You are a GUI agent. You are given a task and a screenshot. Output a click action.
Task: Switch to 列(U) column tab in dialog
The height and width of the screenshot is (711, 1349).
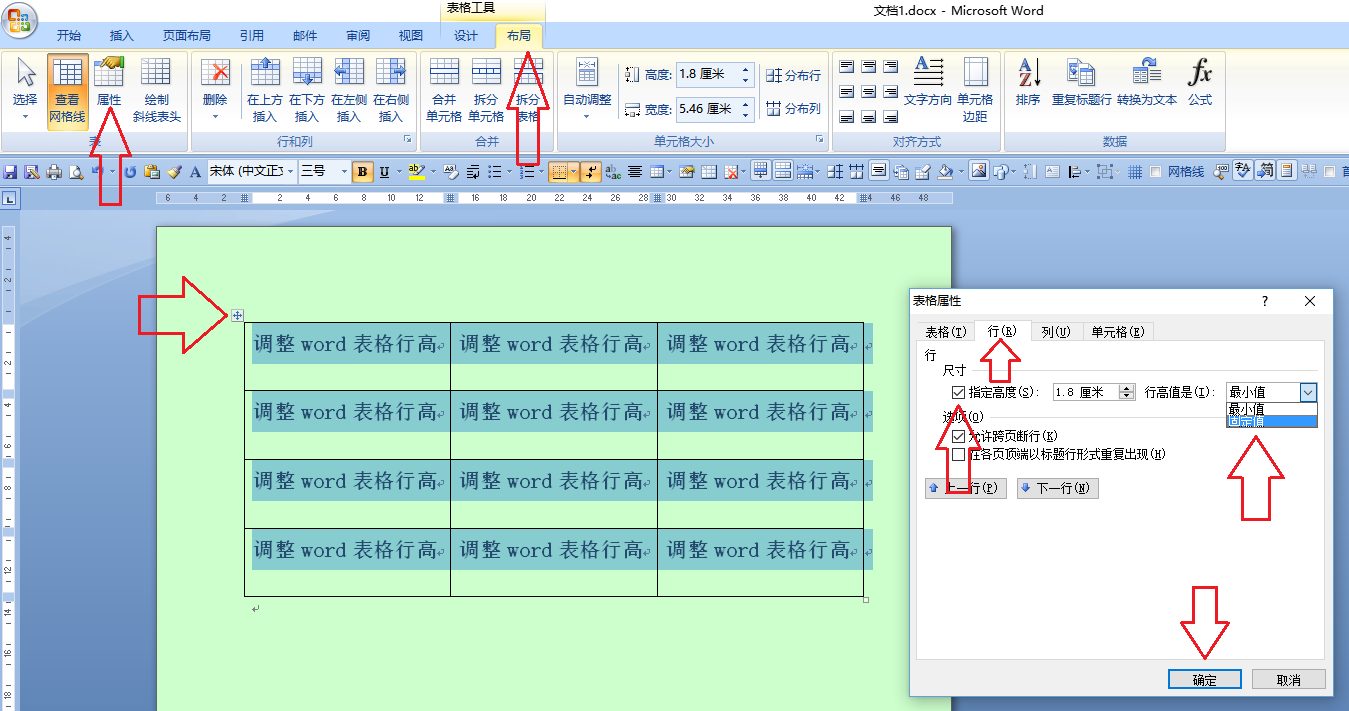1055,332
